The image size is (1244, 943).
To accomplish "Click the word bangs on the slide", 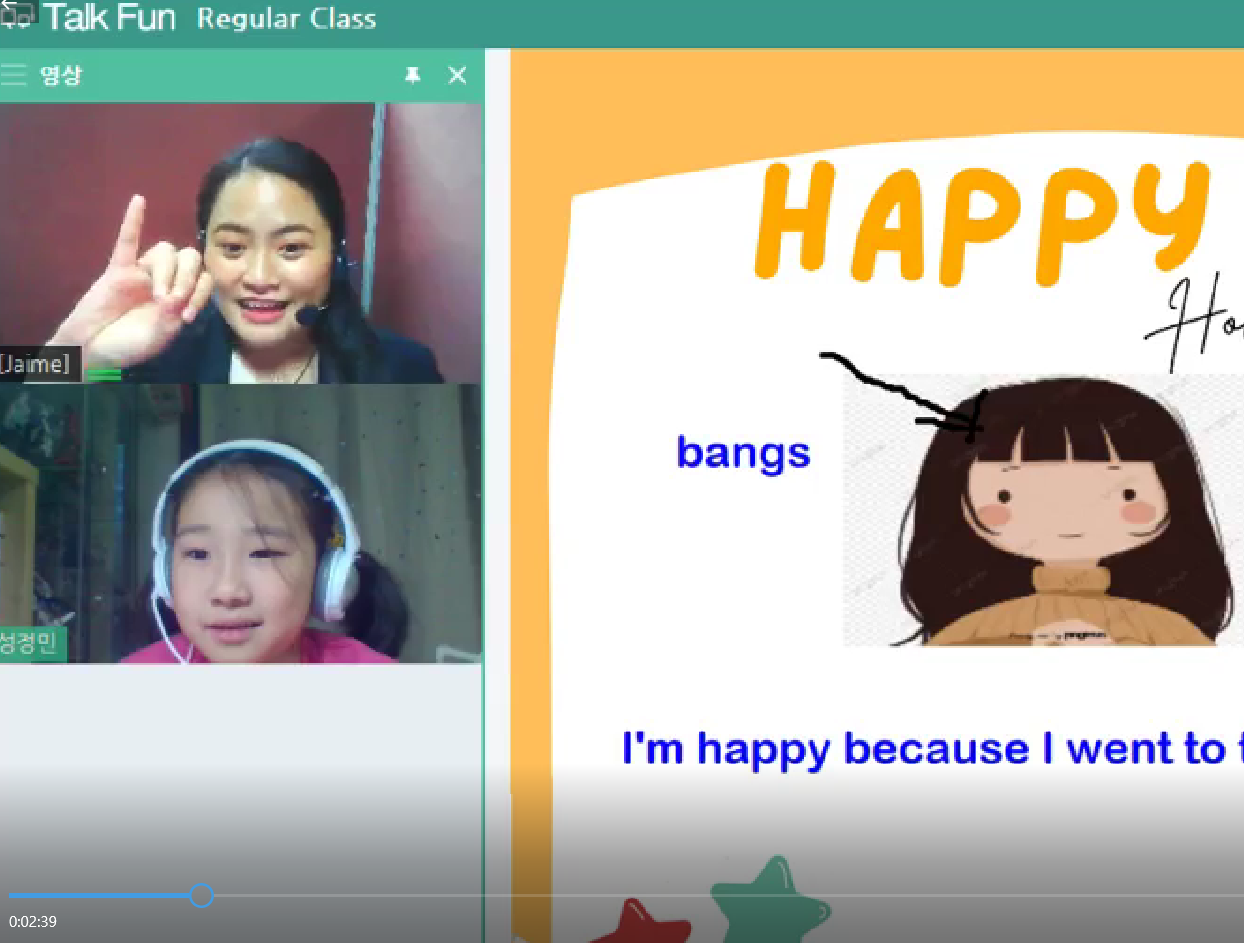I will pos(743,453).
